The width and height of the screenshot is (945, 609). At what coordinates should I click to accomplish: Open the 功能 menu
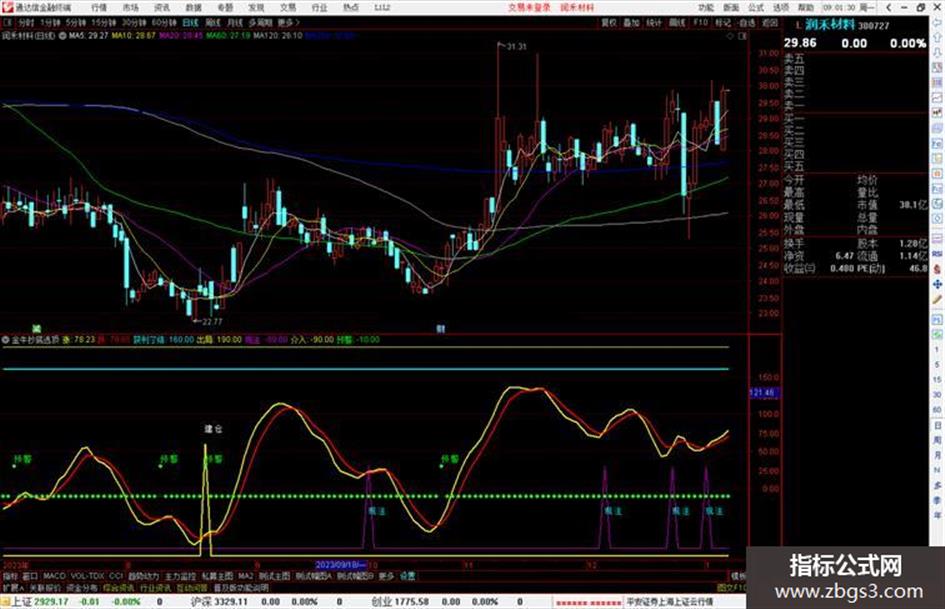(706, 8)
